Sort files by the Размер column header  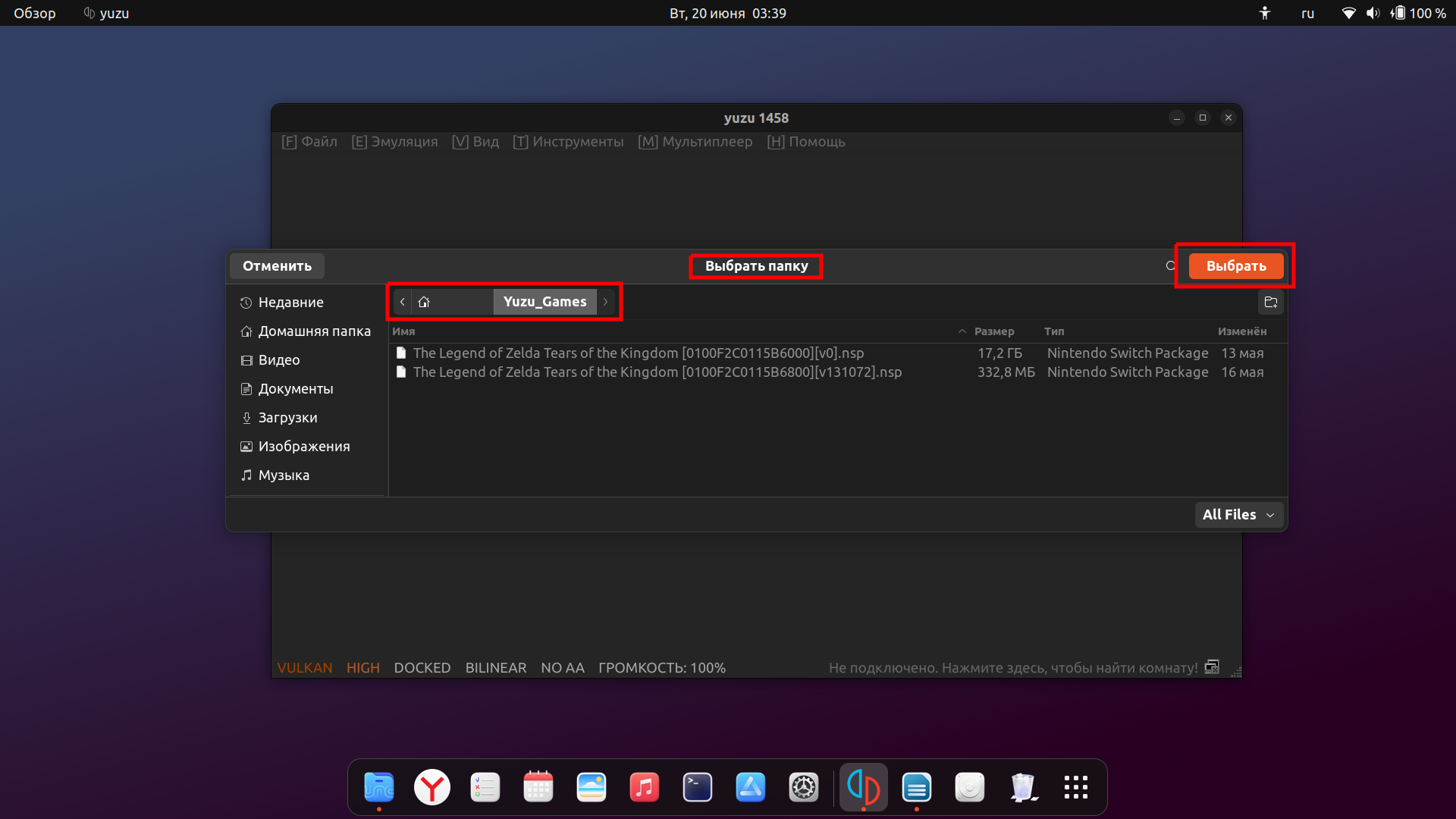coord(993,331)
